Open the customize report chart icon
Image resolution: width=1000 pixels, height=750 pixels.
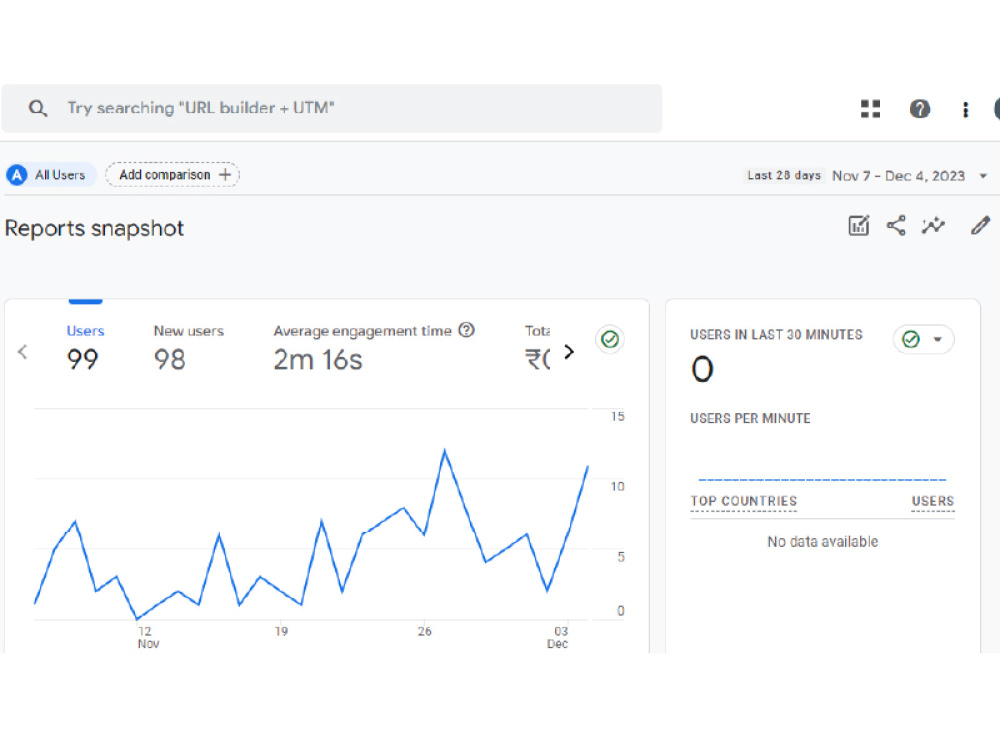858,225
